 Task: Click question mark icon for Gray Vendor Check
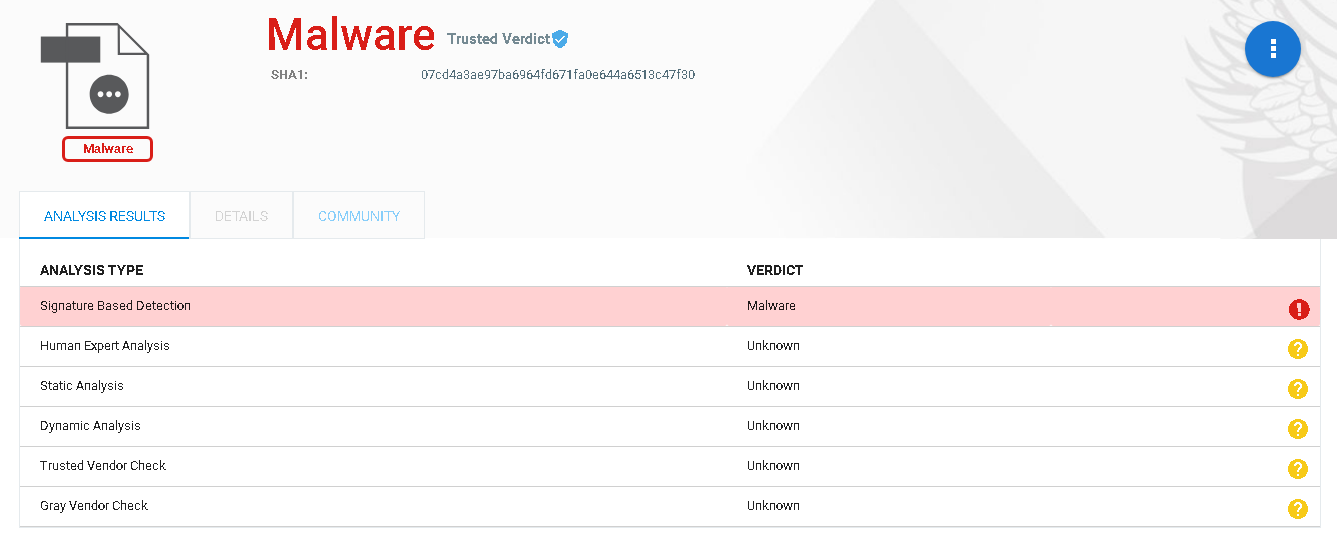point(1298,509)
